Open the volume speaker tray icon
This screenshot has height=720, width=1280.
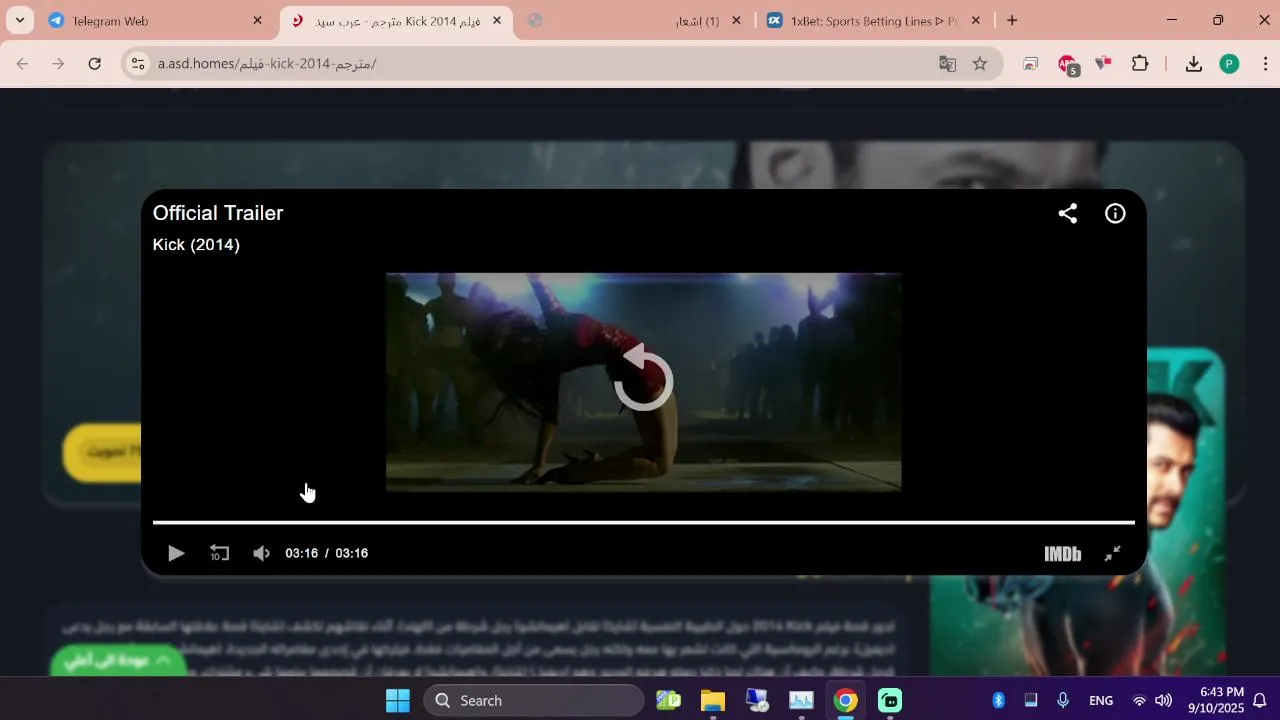point(1163,700)
